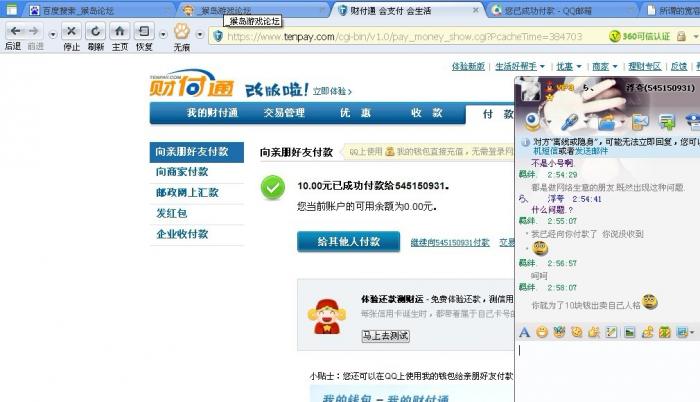Click the tenpay URL address field

pyautogui.click(x=404, y=37)
